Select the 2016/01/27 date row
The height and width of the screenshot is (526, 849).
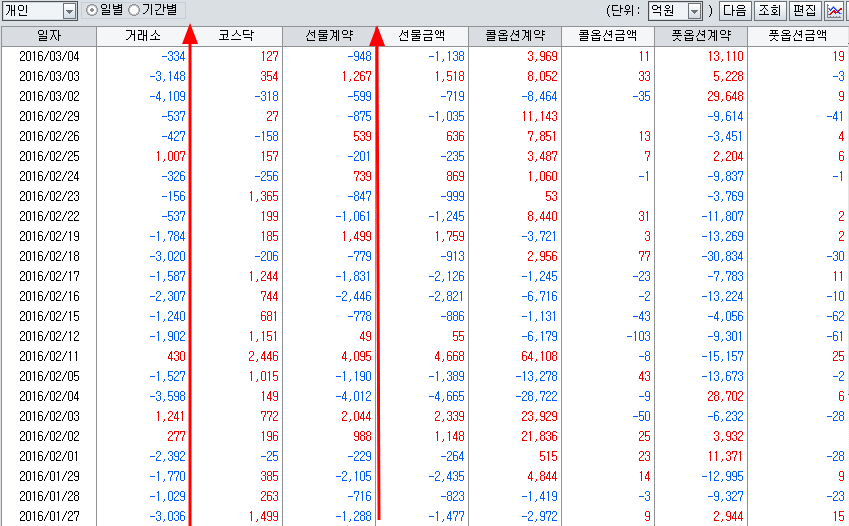click(48, 516)
